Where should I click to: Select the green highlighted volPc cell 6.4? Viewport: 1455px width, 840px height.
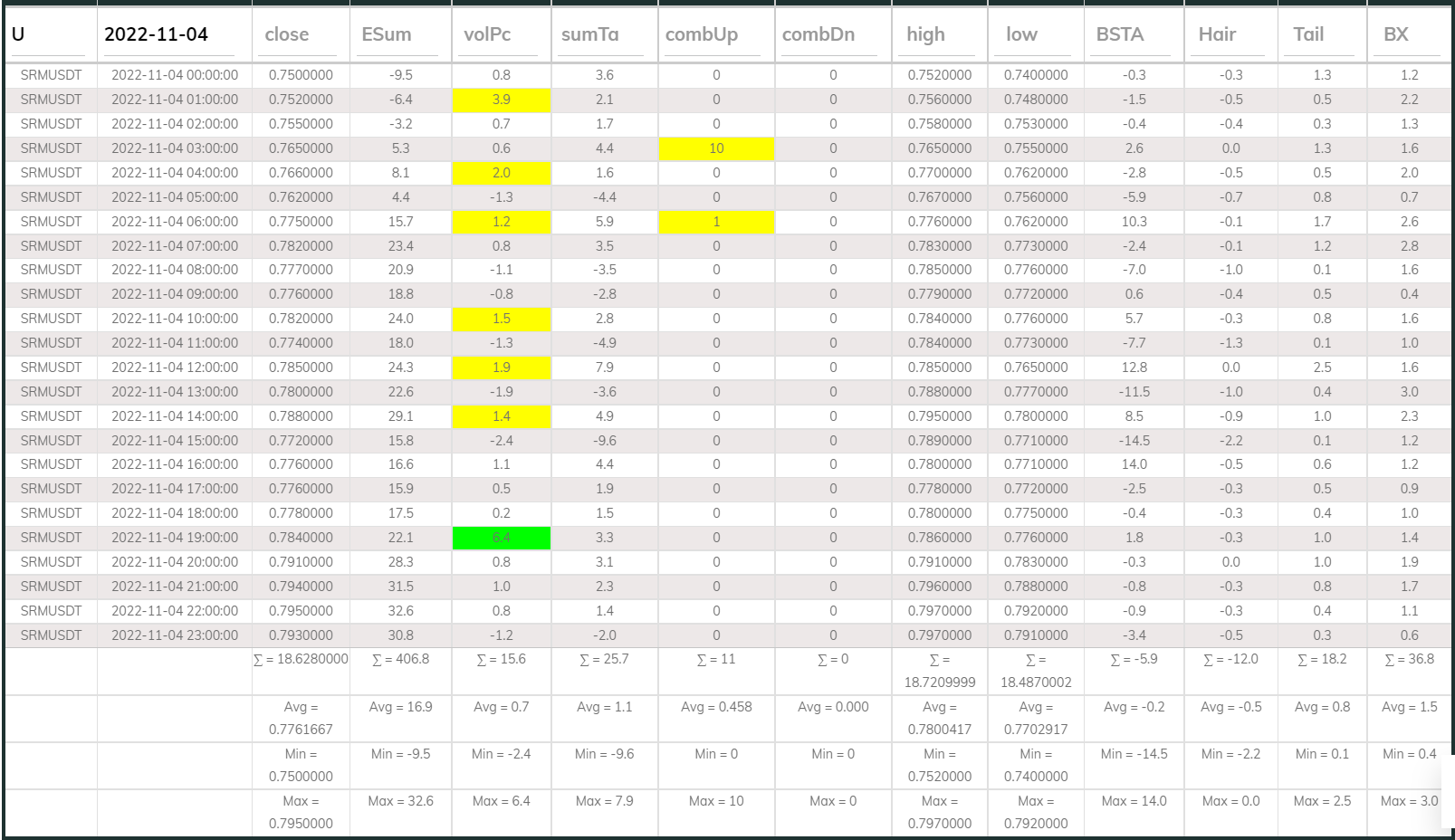click(500, 537)
